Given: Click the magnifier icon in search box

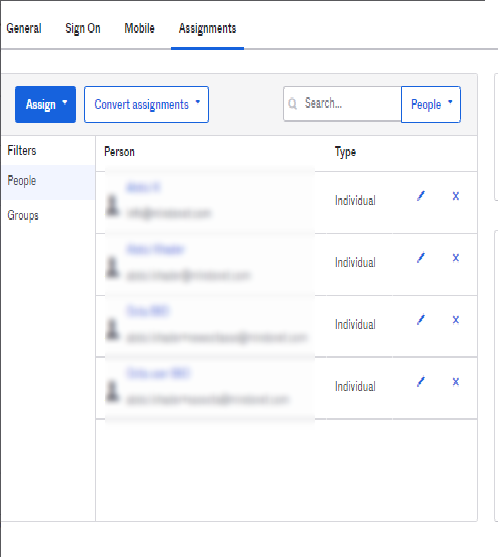Looking at the screenshot, I should tap(292, 104).
